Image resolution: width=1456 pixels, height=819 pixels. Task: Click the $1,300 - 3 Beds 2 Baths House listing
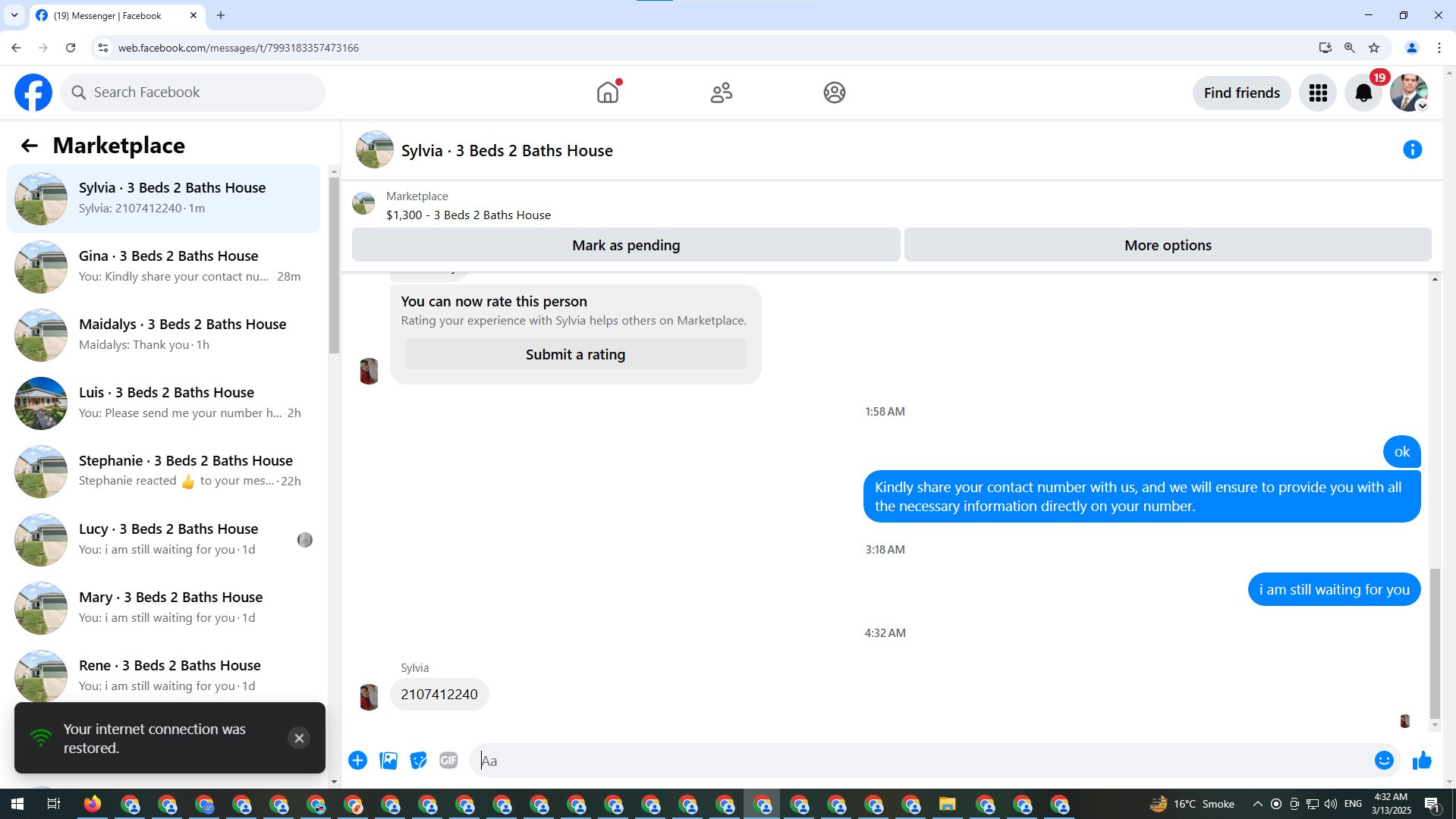468,215
